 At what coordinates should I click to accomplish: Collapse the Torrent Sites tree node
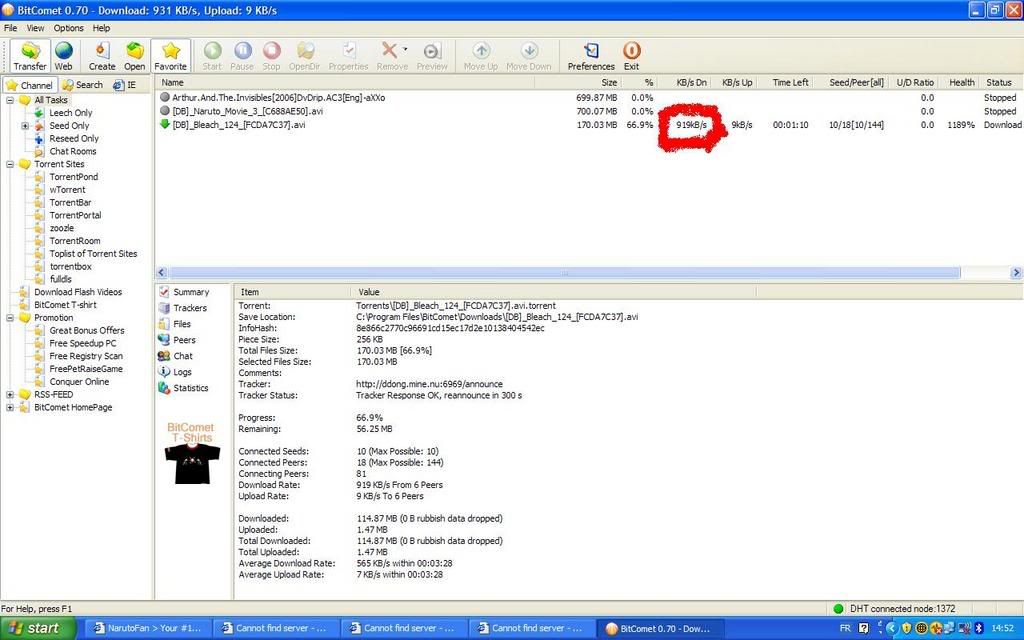pos(10,164)
